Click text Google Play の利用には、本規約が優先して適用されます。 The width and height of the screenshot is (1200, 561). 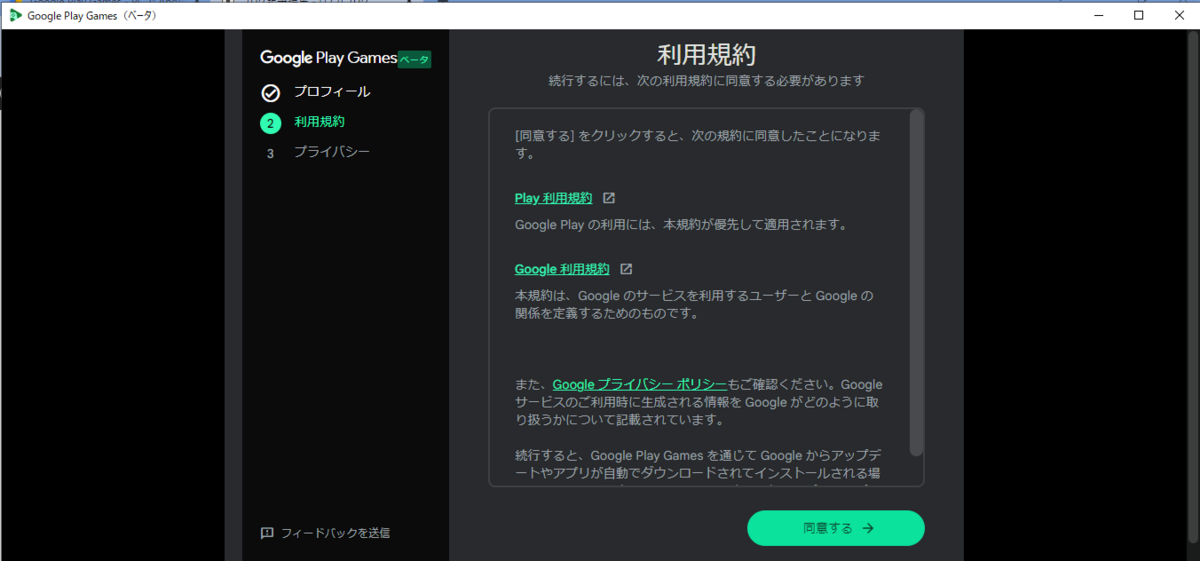(x=681, y=225)
